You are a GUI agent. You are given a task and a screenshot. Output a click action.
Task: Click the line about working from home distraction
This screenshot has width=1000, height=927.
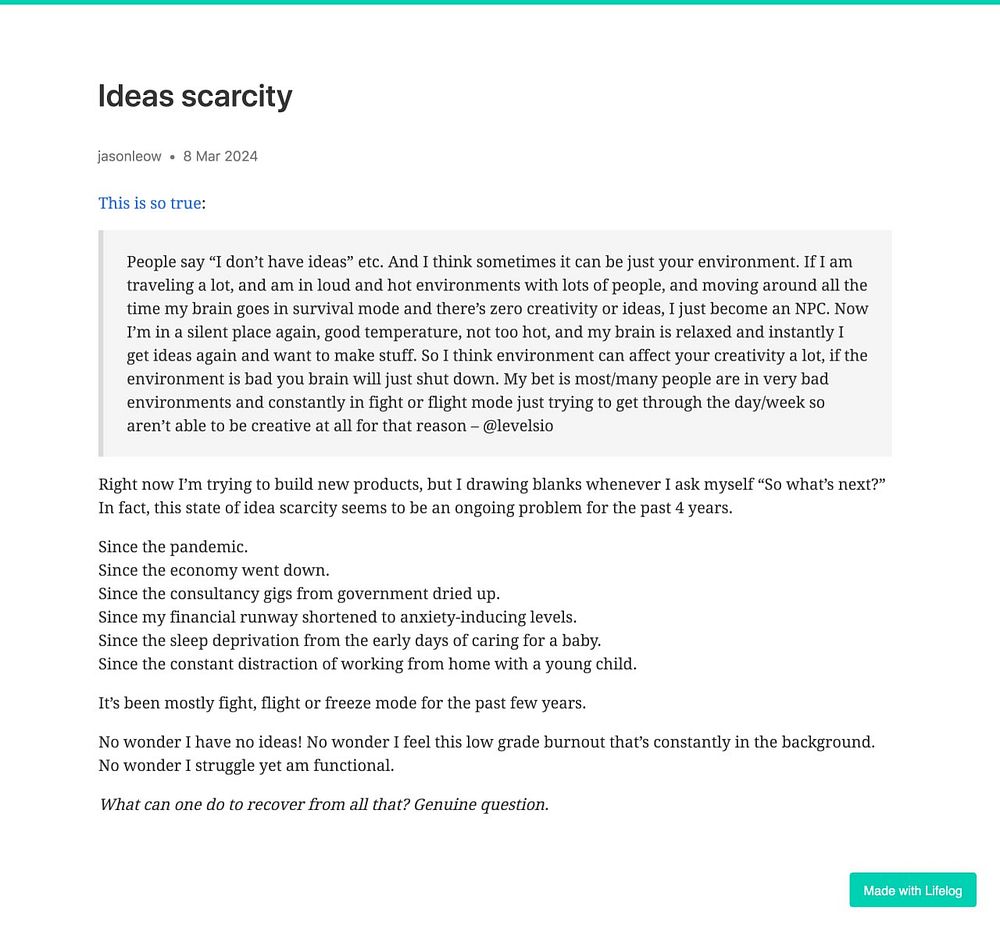367,663
